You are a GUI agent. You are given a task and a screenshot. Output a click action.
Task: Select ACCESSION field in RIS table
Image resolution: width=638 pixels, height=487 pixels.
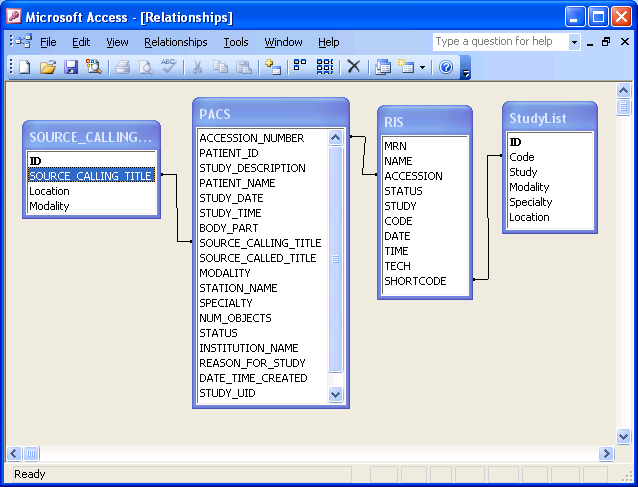413,176
